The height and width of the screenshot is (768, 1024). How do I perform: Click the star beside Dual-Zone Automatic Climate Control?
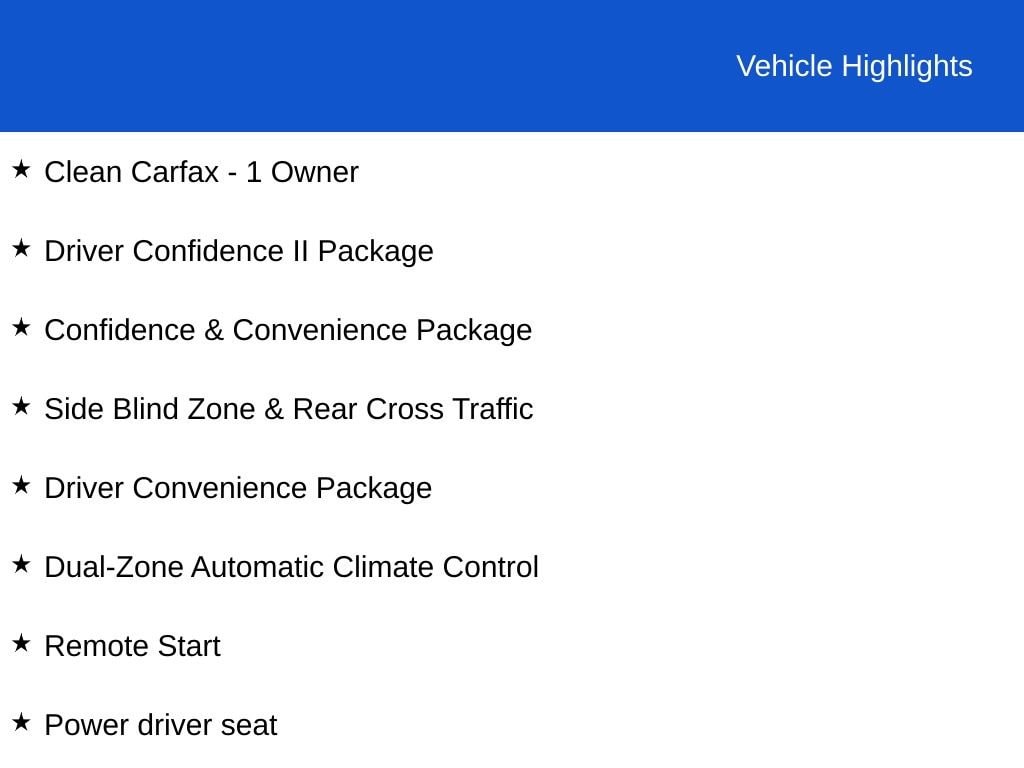point(21,564)
